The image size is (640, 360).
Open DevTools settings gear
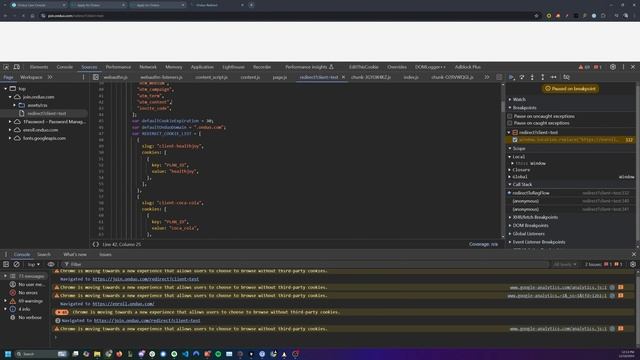pos(613,67)
